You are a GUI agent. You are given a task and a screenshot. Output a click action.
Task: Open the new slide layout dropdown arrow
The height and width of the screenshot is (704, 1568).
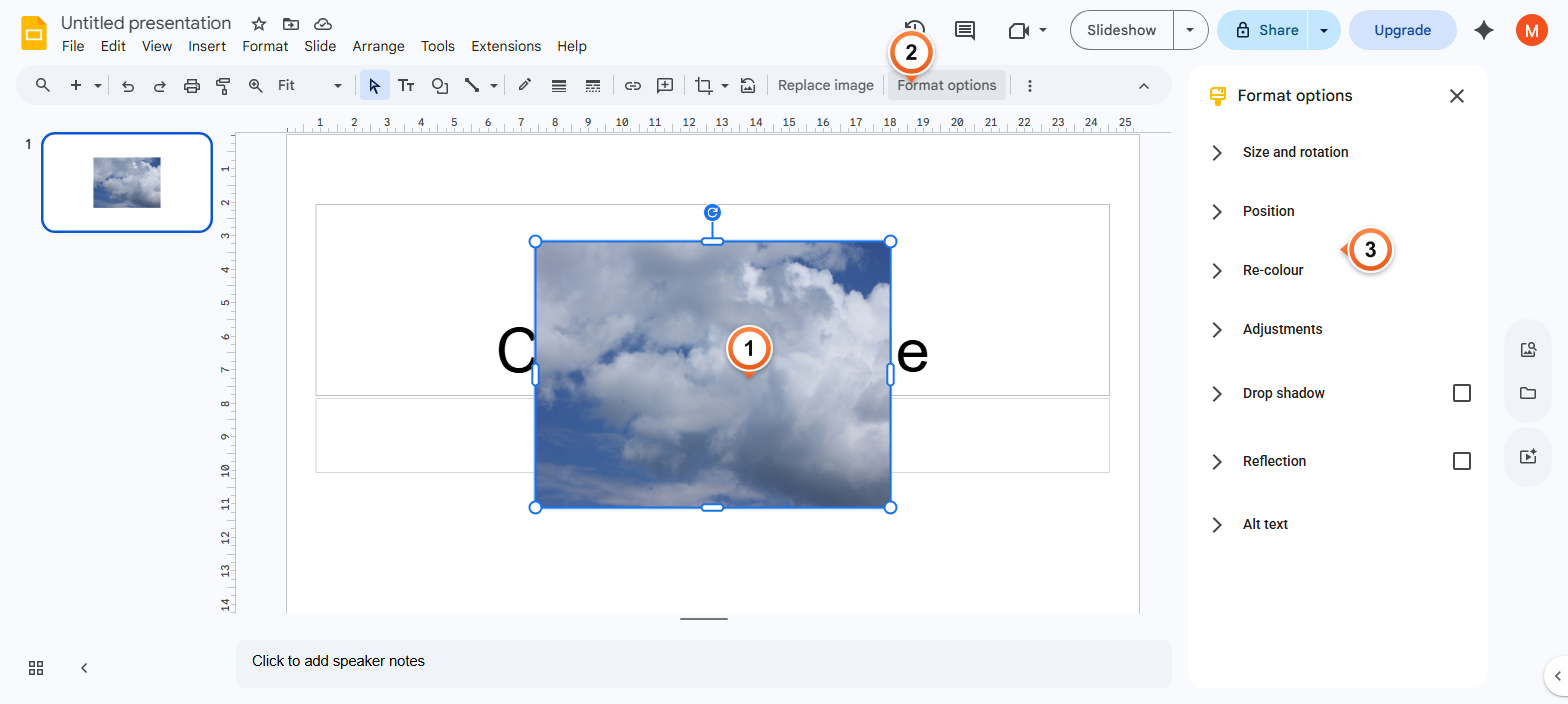pyautogui.click(x=98, y=85)
